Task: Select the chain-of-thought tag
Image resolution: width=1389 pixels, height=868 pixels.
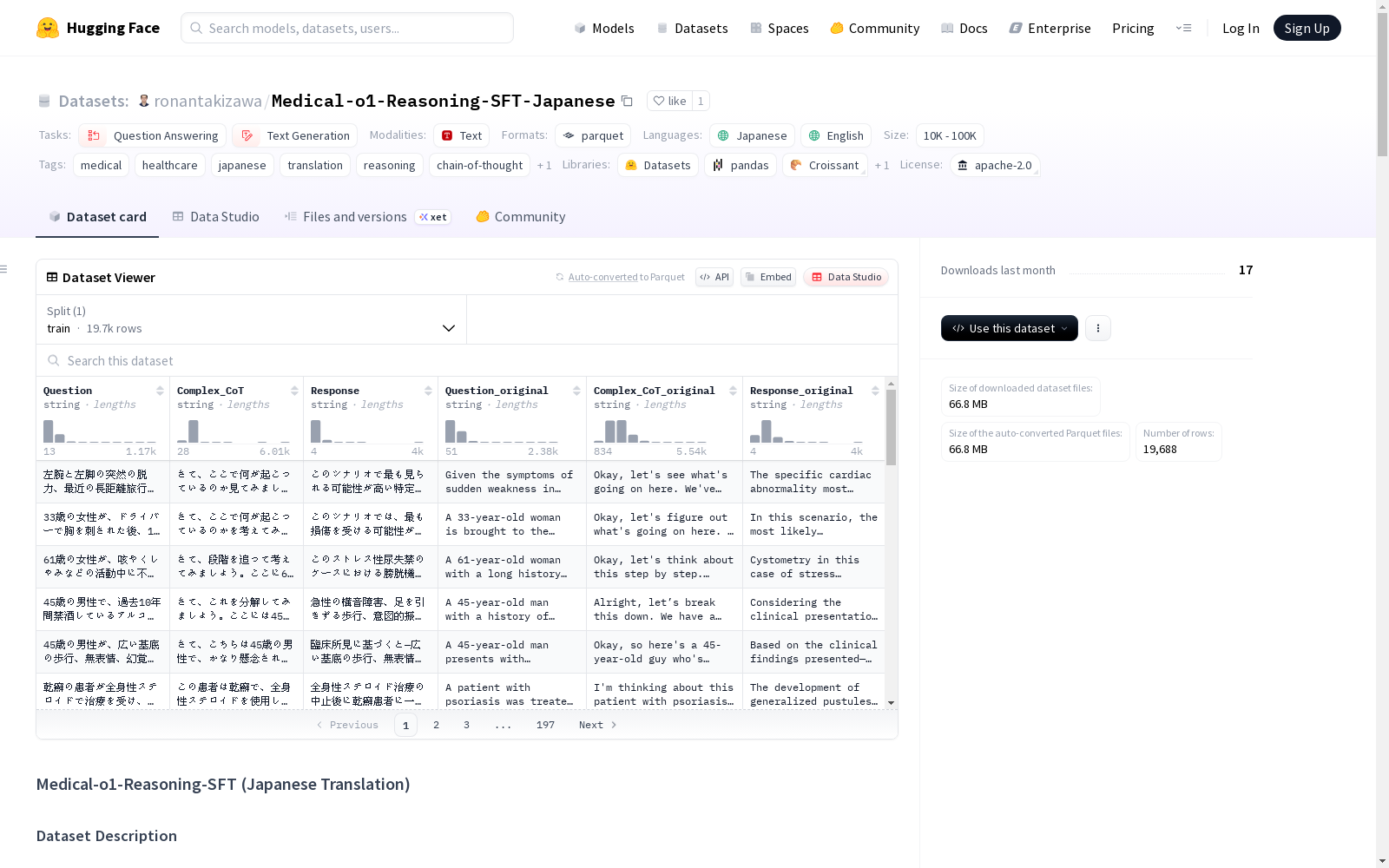Action: point(479,165)
